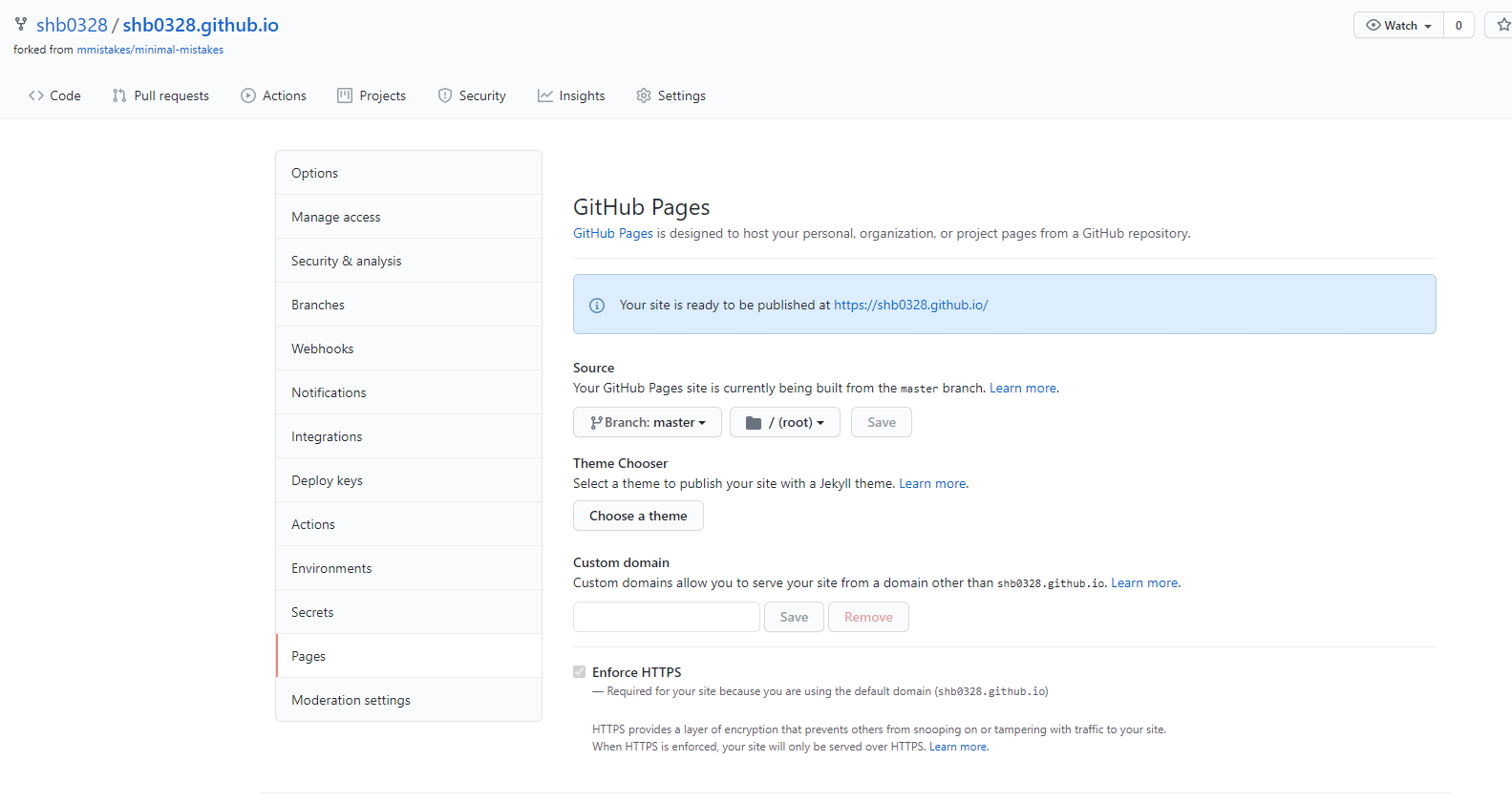1512x803 pixels.
Task: Switch to the Actions repository tab
Action: [x=274, y=95]
